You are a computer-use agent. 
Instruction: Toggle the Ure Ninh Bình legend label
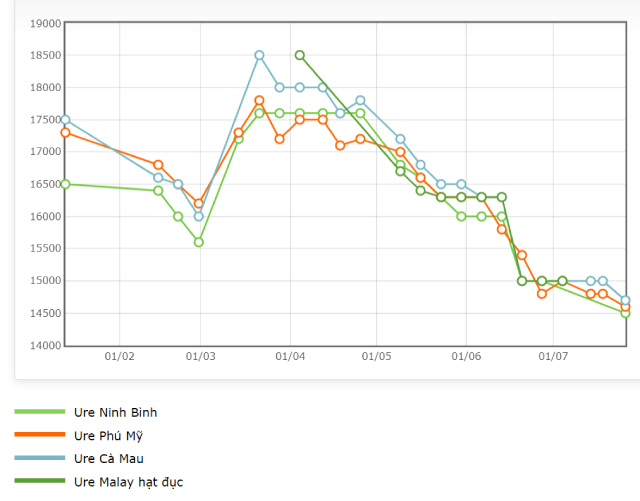click(x=115, y=412)
